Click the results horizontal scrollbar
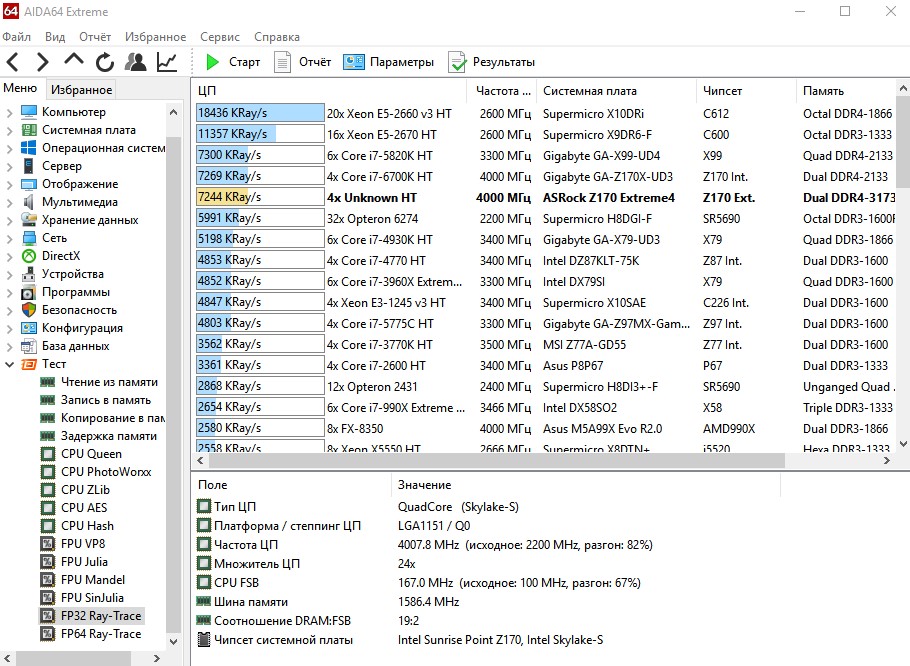Viewport: 910px width, 666px height. point(497,461)
